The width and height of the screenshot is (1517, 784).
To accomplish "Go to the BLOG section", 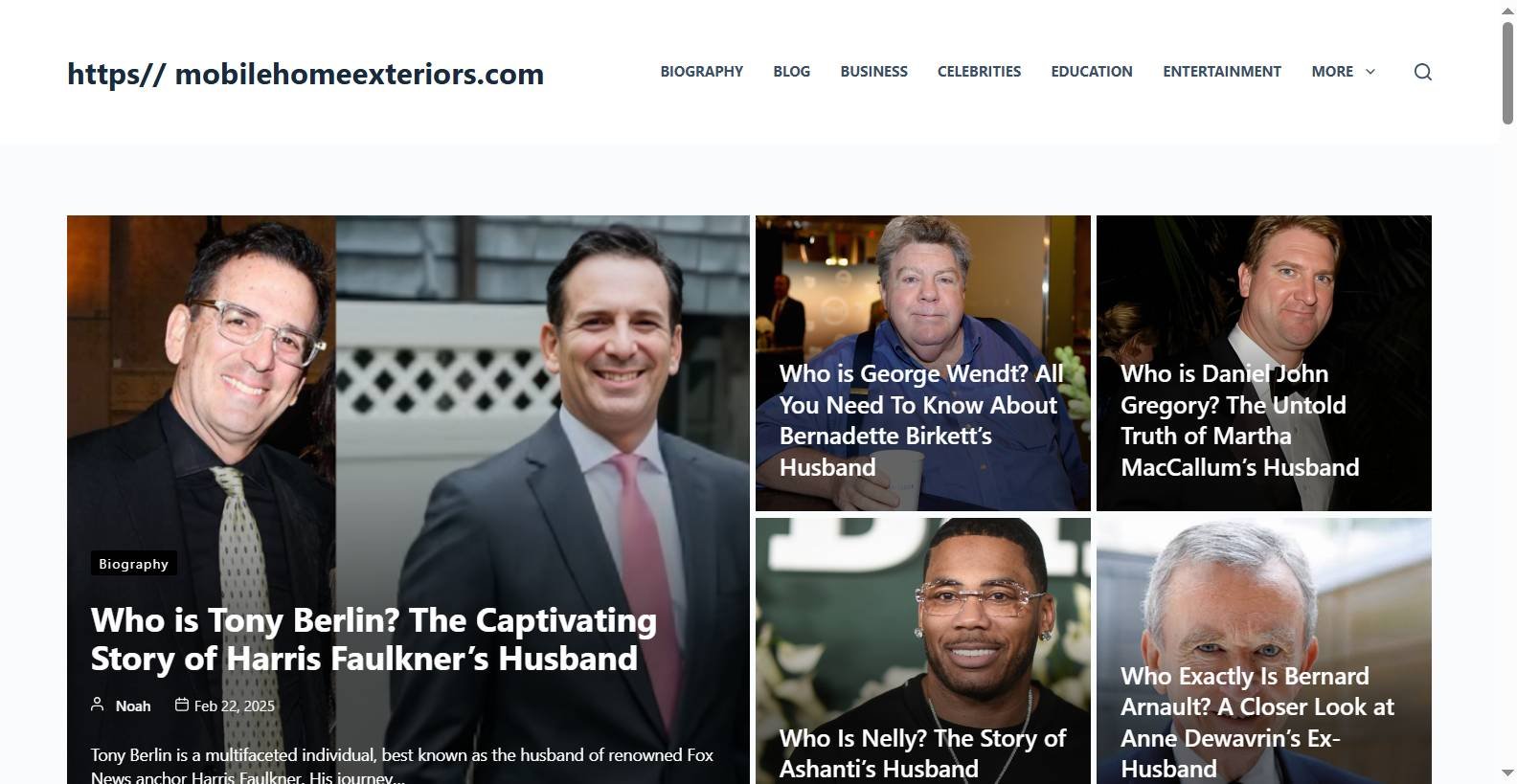I will 791,72.
